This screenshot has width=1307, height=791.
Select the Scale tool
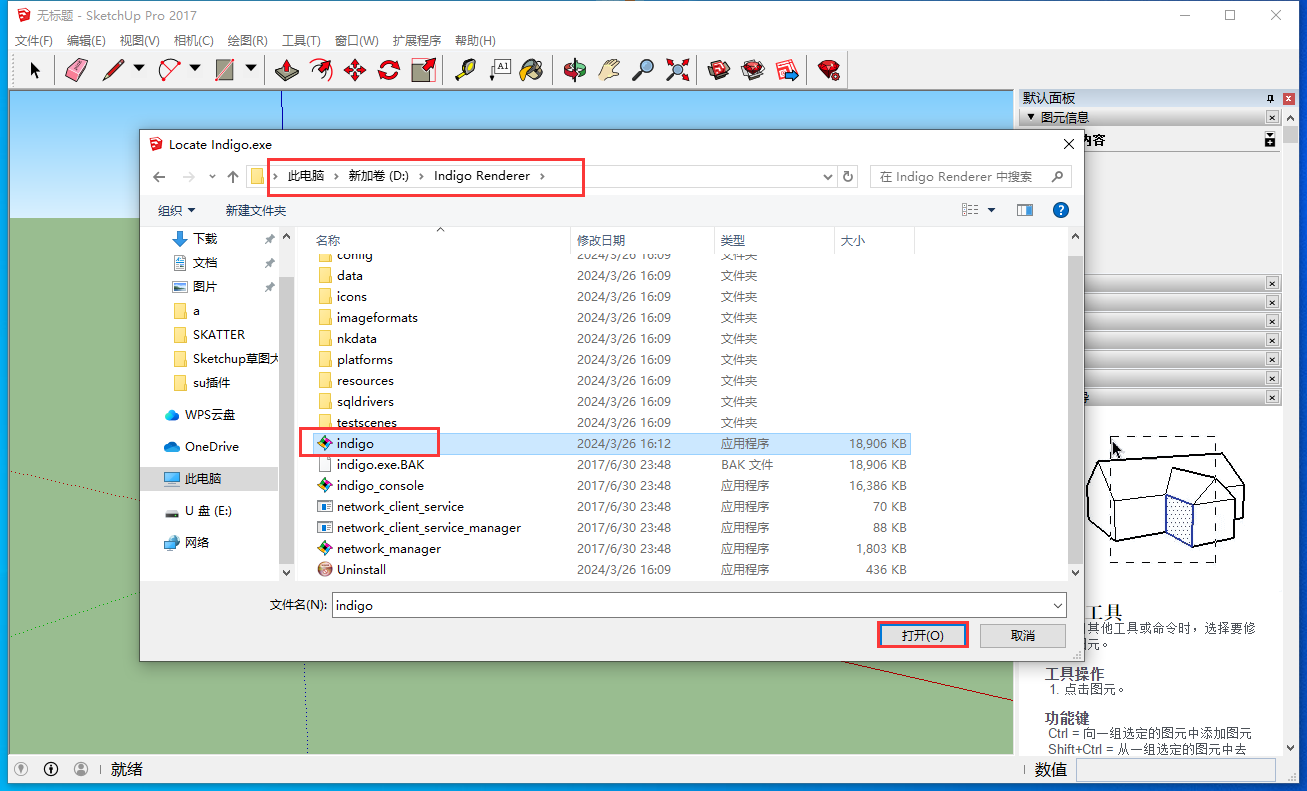pos(423,70)
